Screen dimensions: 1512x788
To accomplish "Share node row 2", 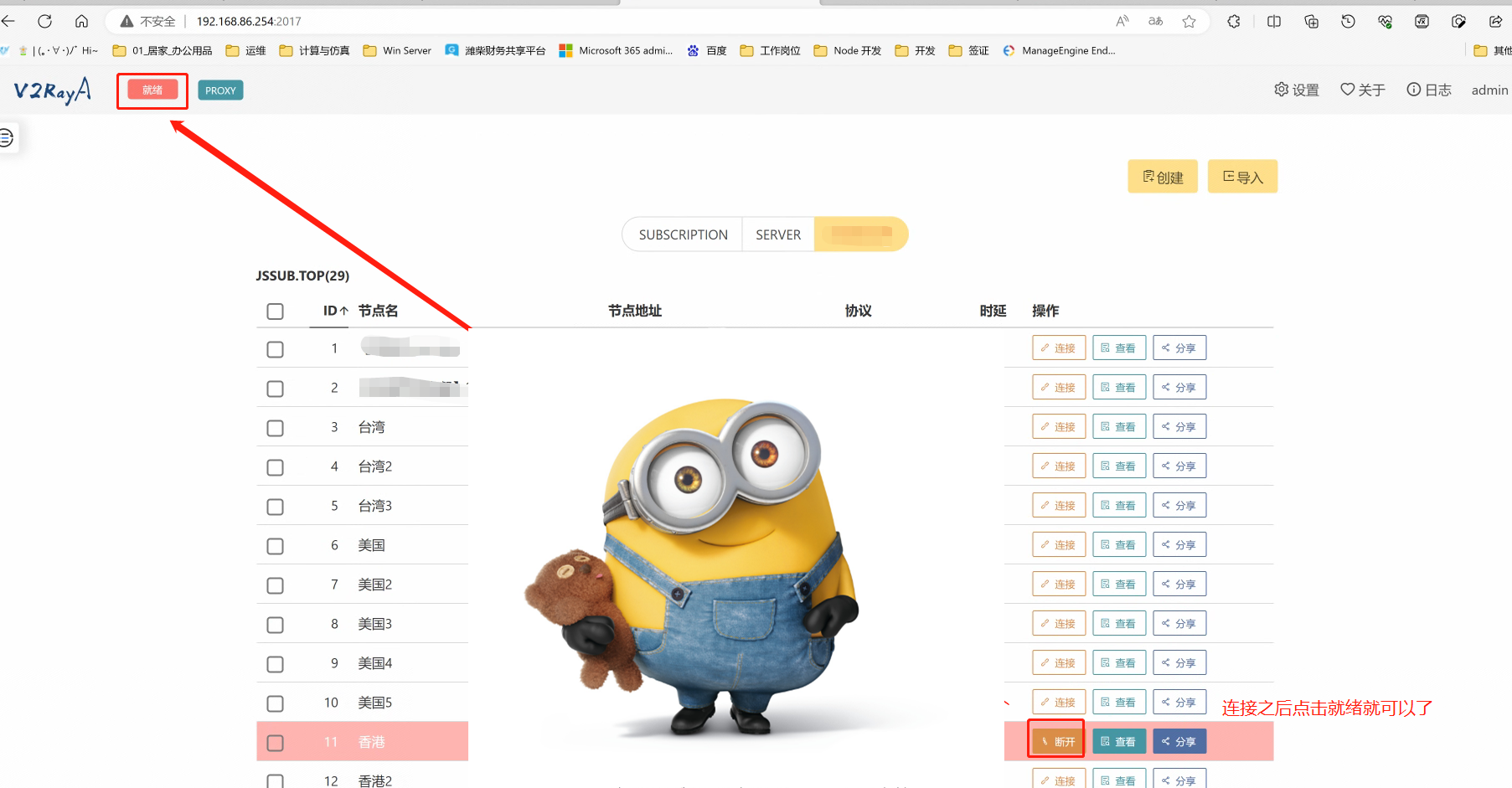I will (x=1179, y=387).
